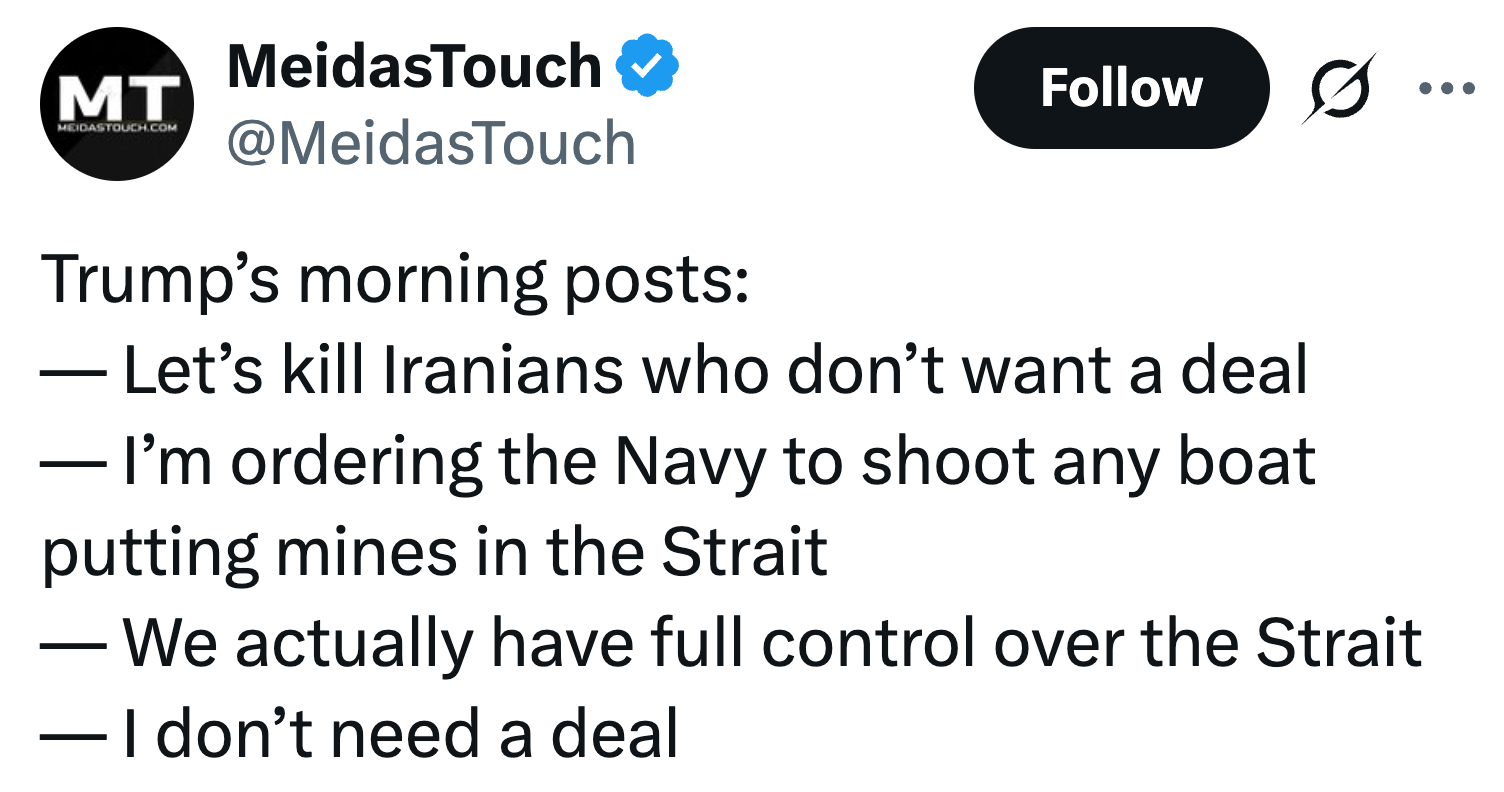Click the word "boat" in the tweet
Screen dimensions: 1504x792
[x=1251, y=461]
